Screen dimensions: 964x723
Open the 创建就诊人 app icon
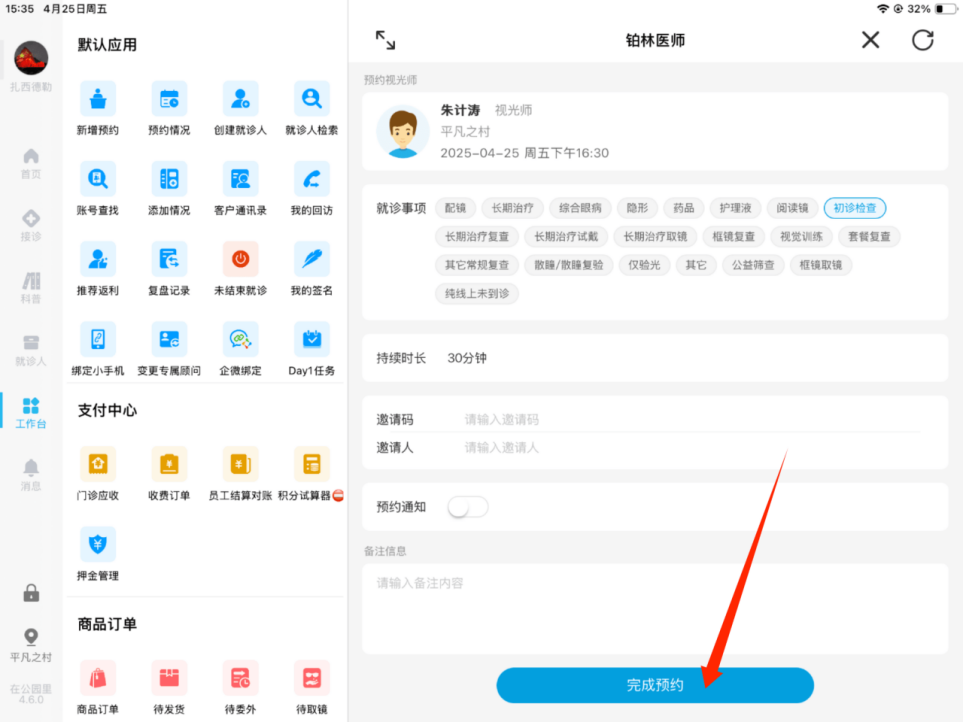[240, 99]
